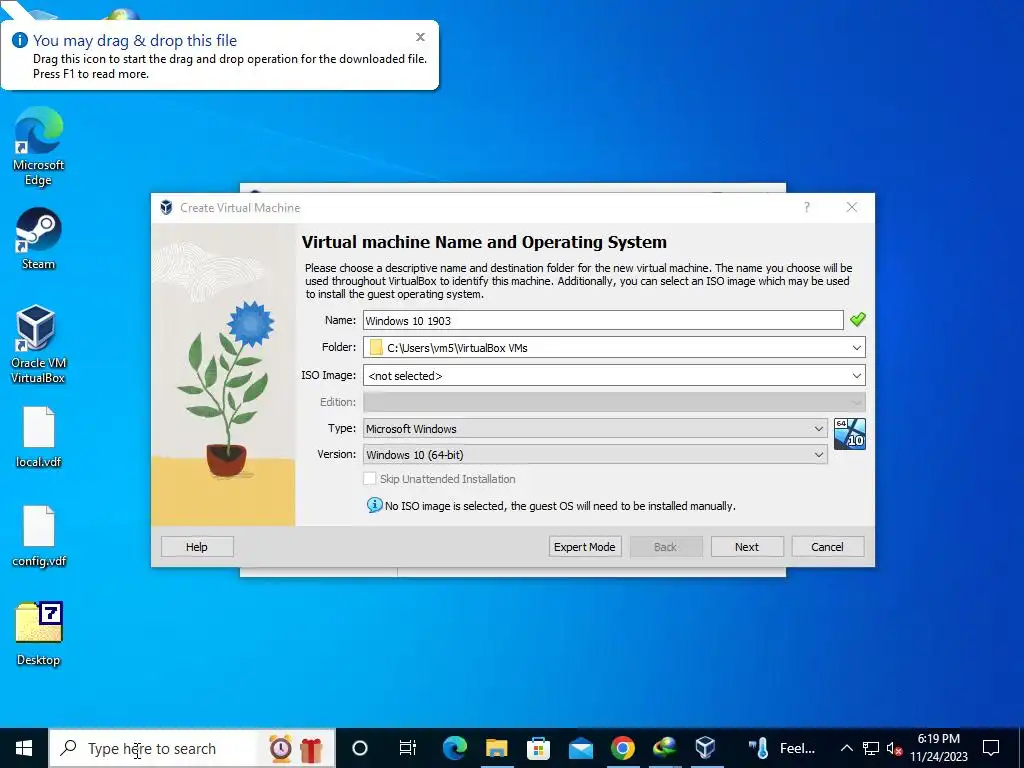1024x768 pixels.
Task: Click the Help button
Action: point(197,547)
